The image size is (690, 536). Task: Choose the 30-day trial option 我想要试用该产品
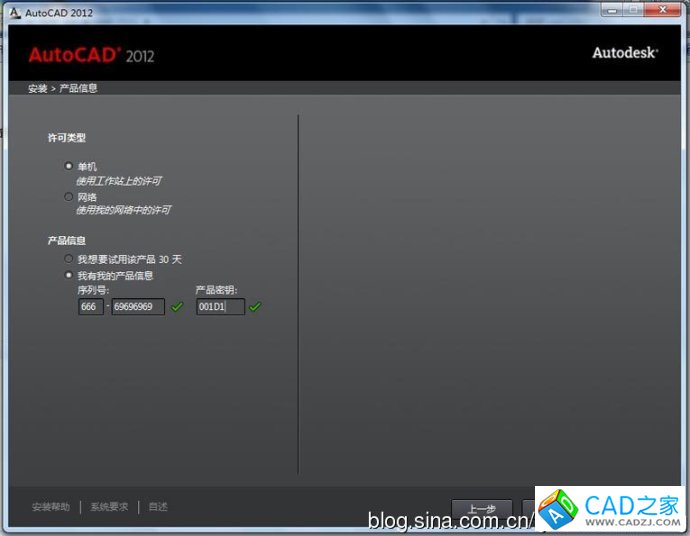click(x=69, y=259)
